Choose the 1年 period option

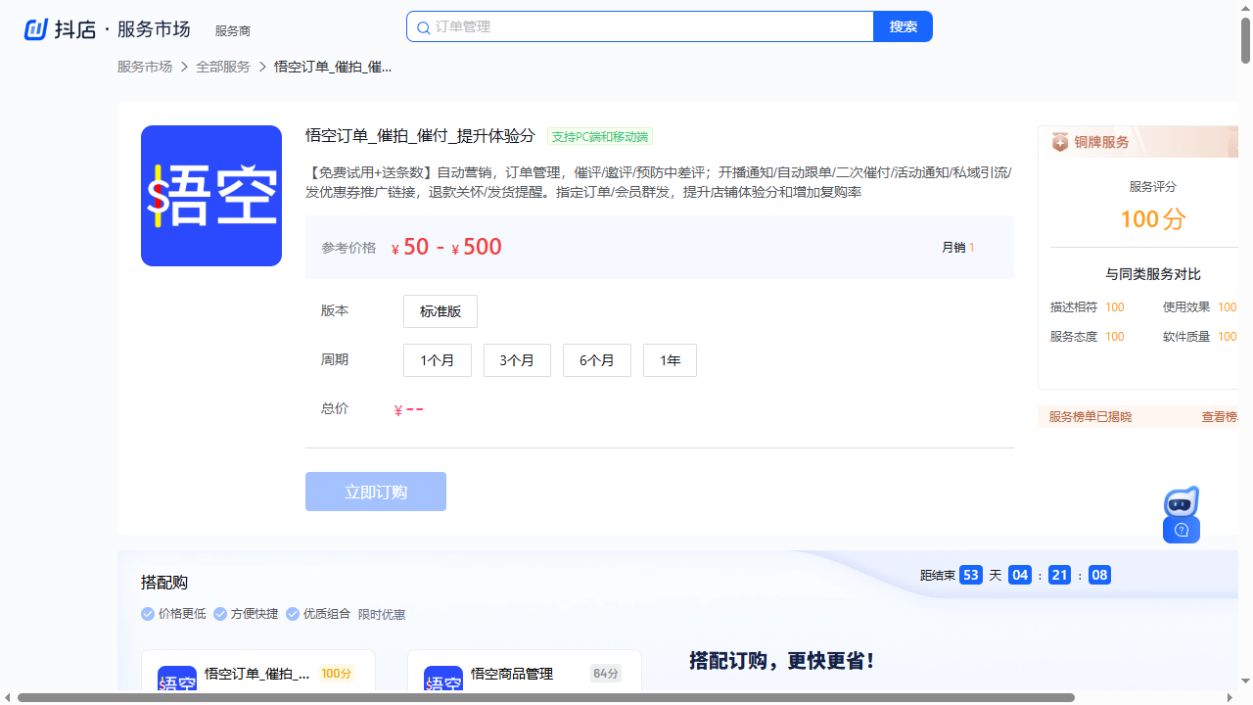coord(670,360)
